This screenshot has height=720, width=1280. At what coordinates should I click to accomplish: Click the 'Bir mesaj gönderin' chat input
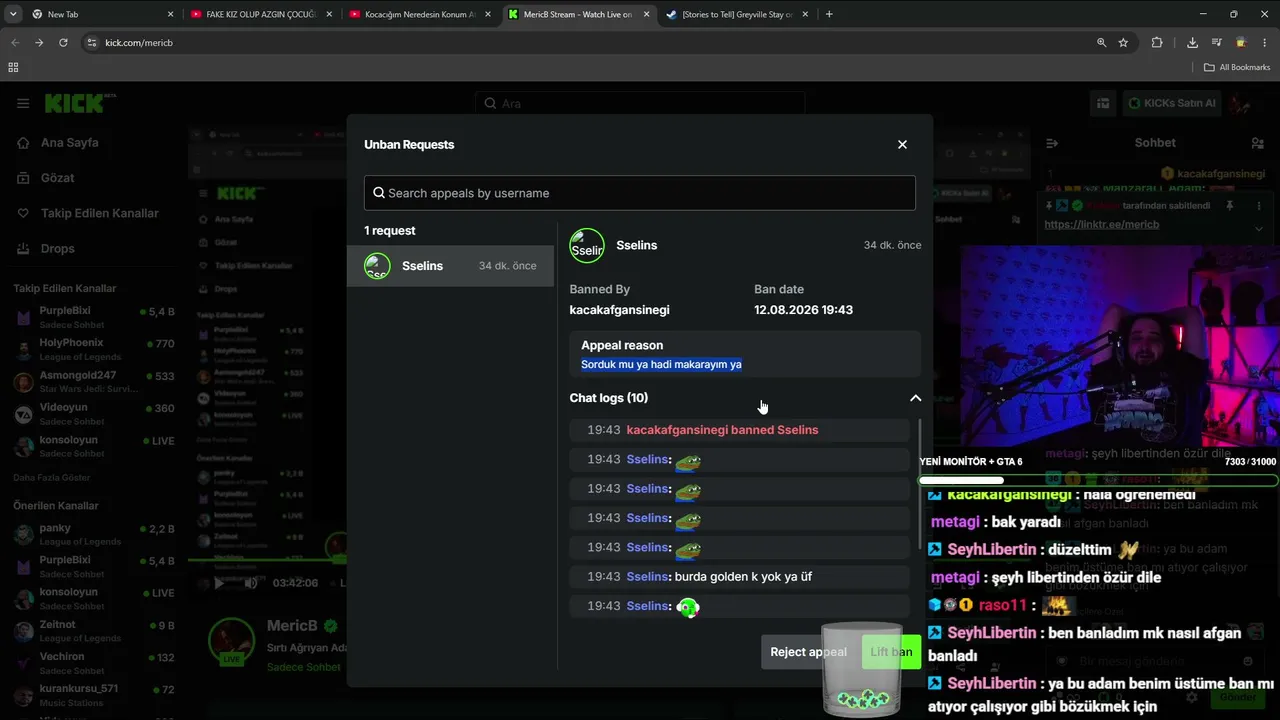coord(1150,661)
